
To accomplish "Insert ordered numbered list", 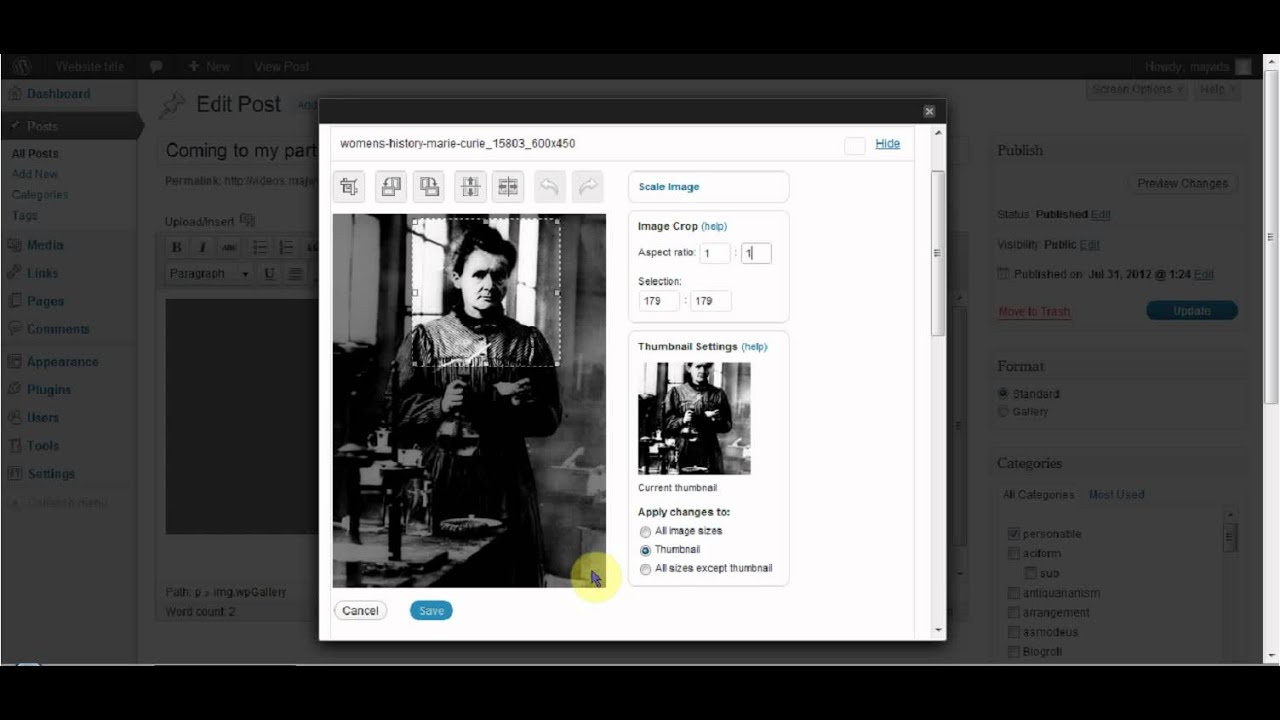I will point(286,247).
